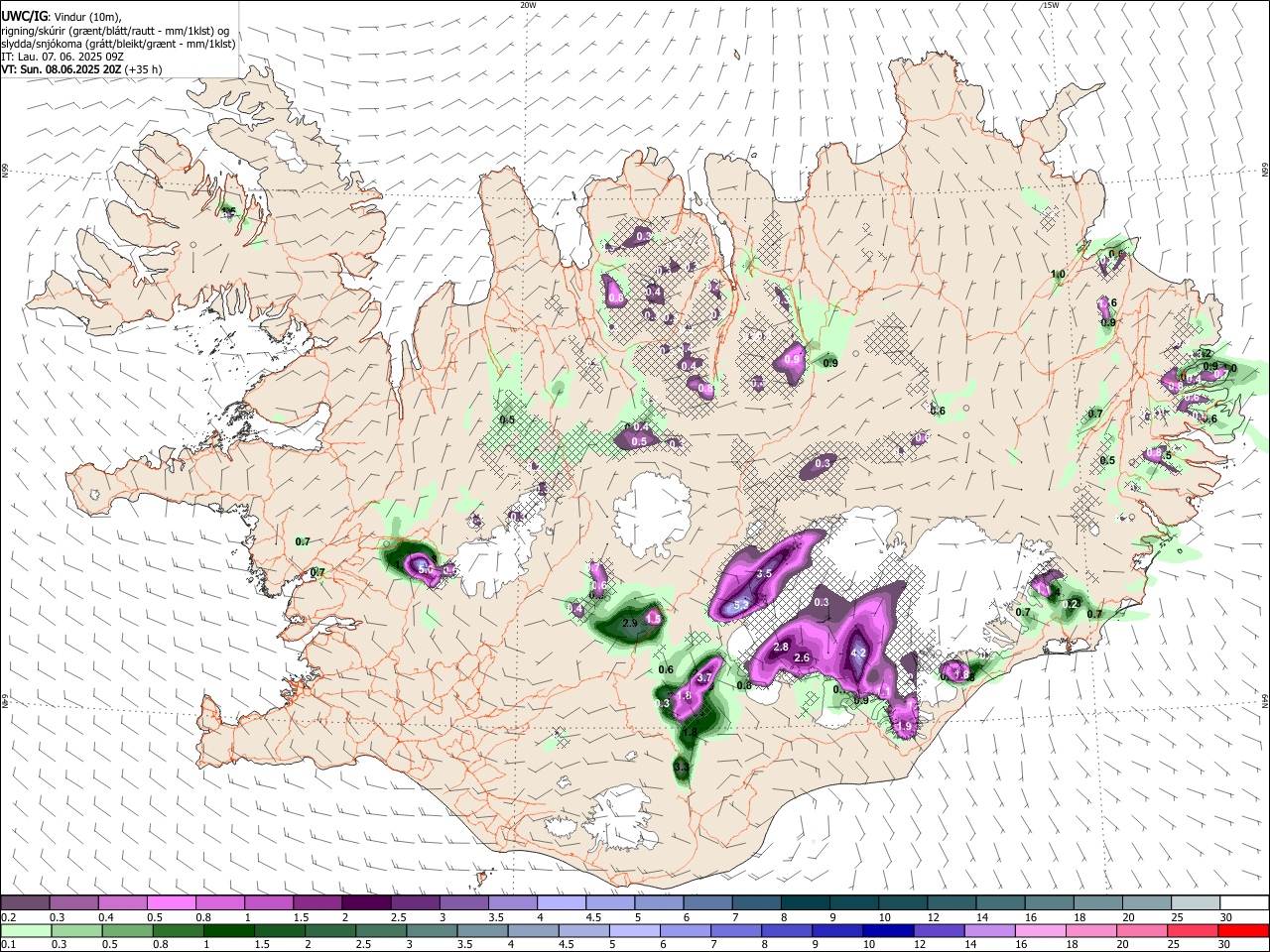The width and height of the screenshot is (1270, 952).
Task: Select the 4.2 snowfall value on the map
Action: (860, 654)
